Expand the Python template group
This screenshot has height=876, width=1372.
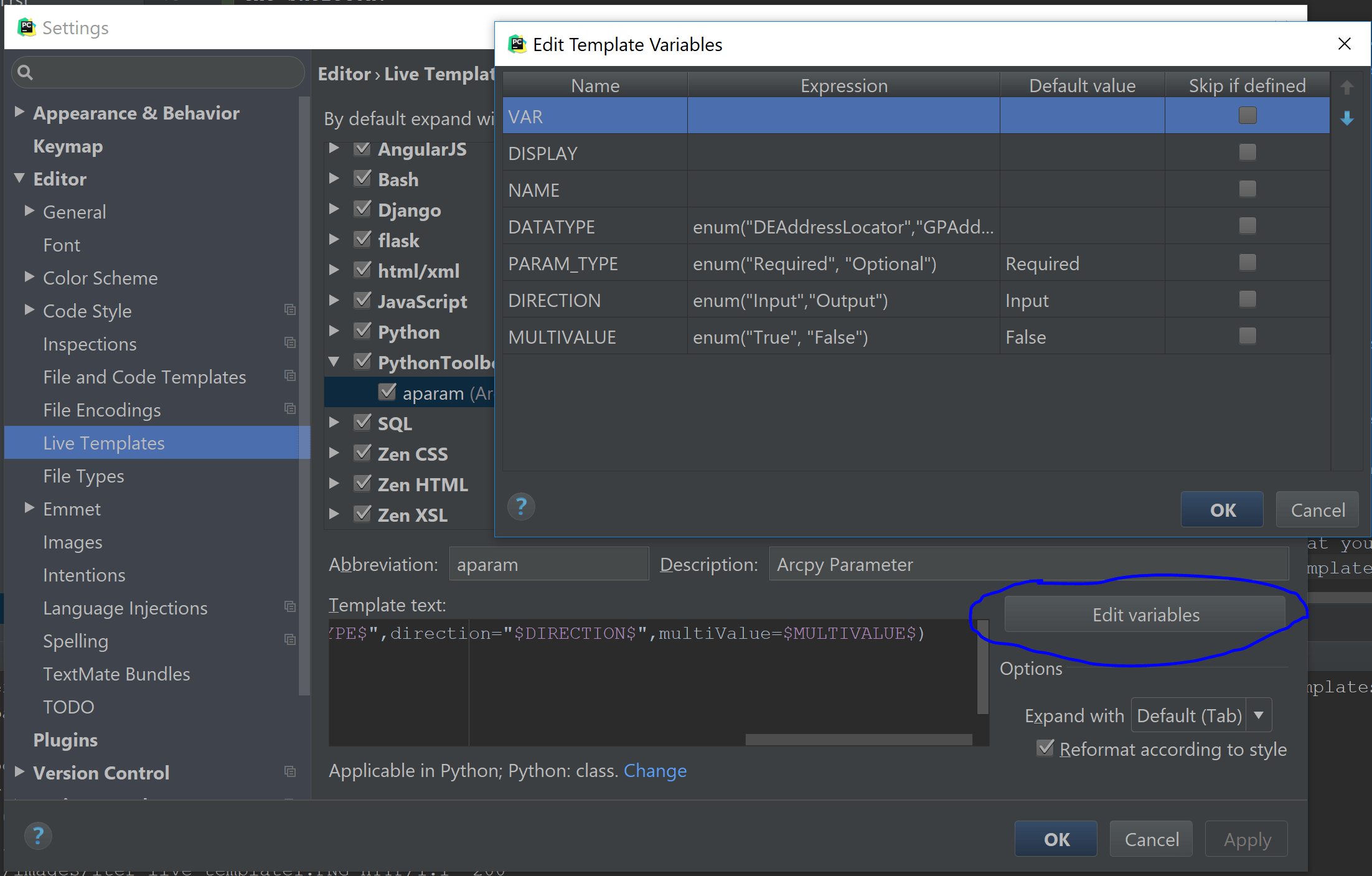tap(334, 331)
